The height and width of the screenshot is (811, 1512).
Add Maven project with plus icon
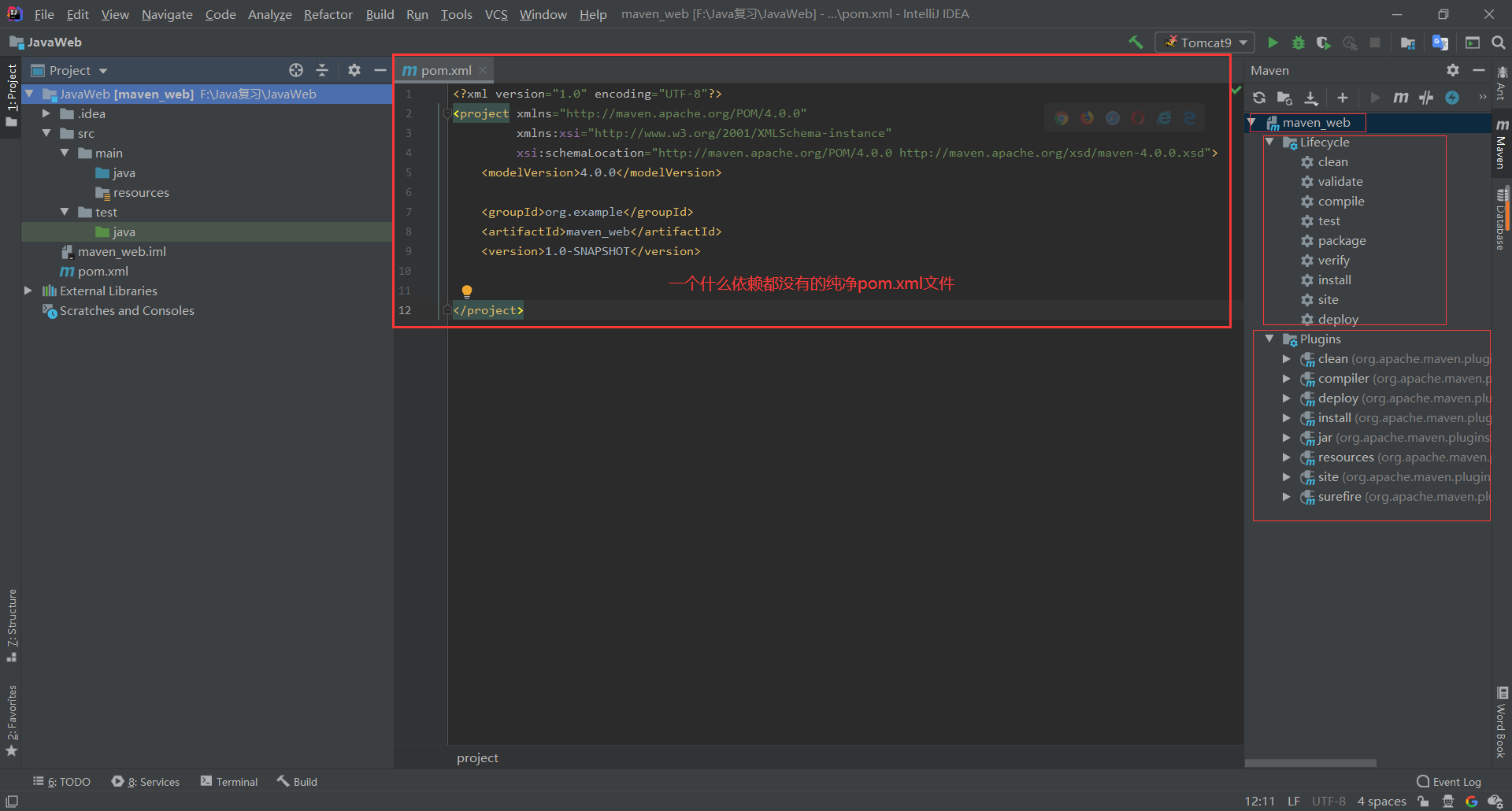(1343, 98)
